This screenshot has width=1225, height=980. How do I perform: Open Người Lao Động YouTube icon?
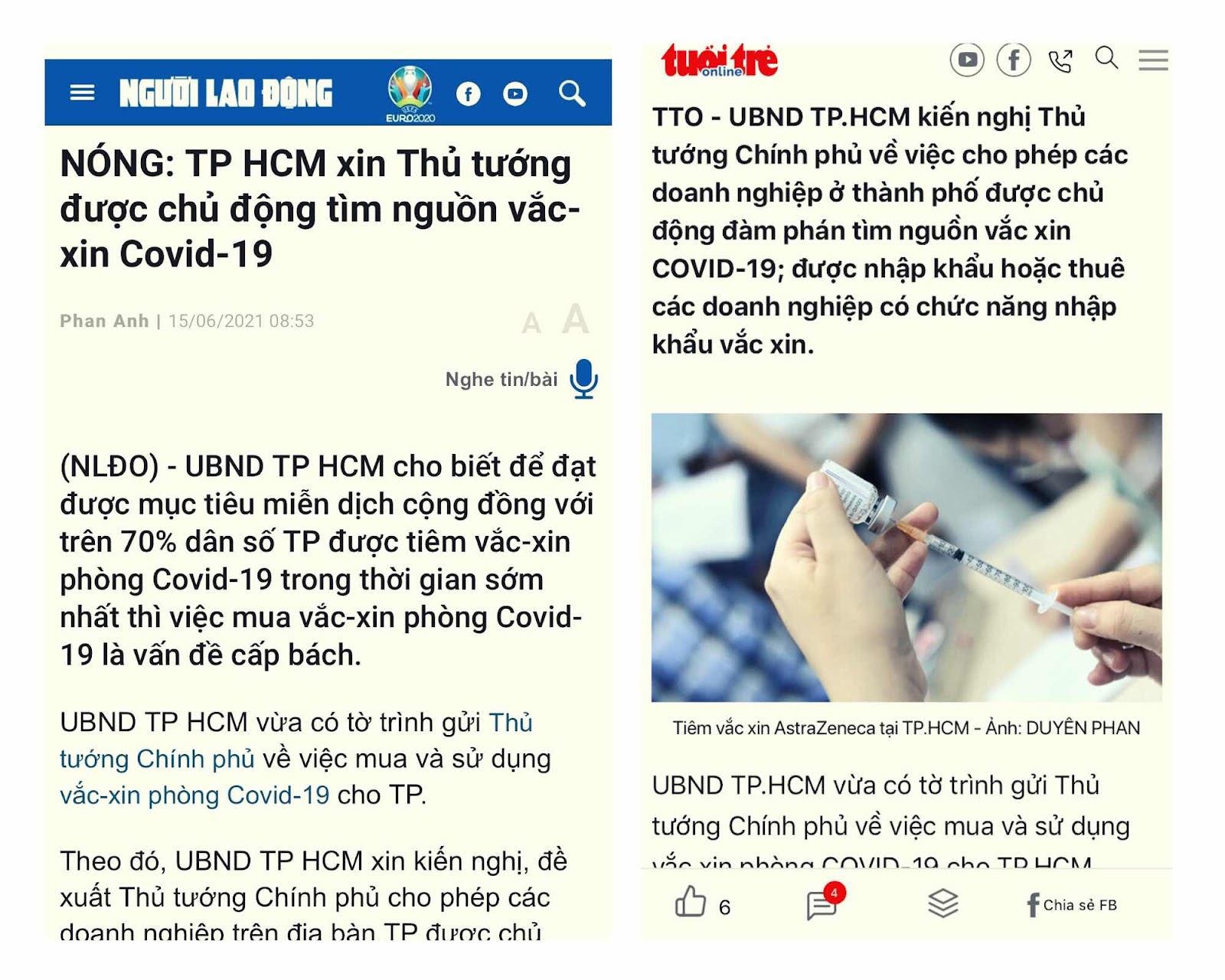click(515, 94)
